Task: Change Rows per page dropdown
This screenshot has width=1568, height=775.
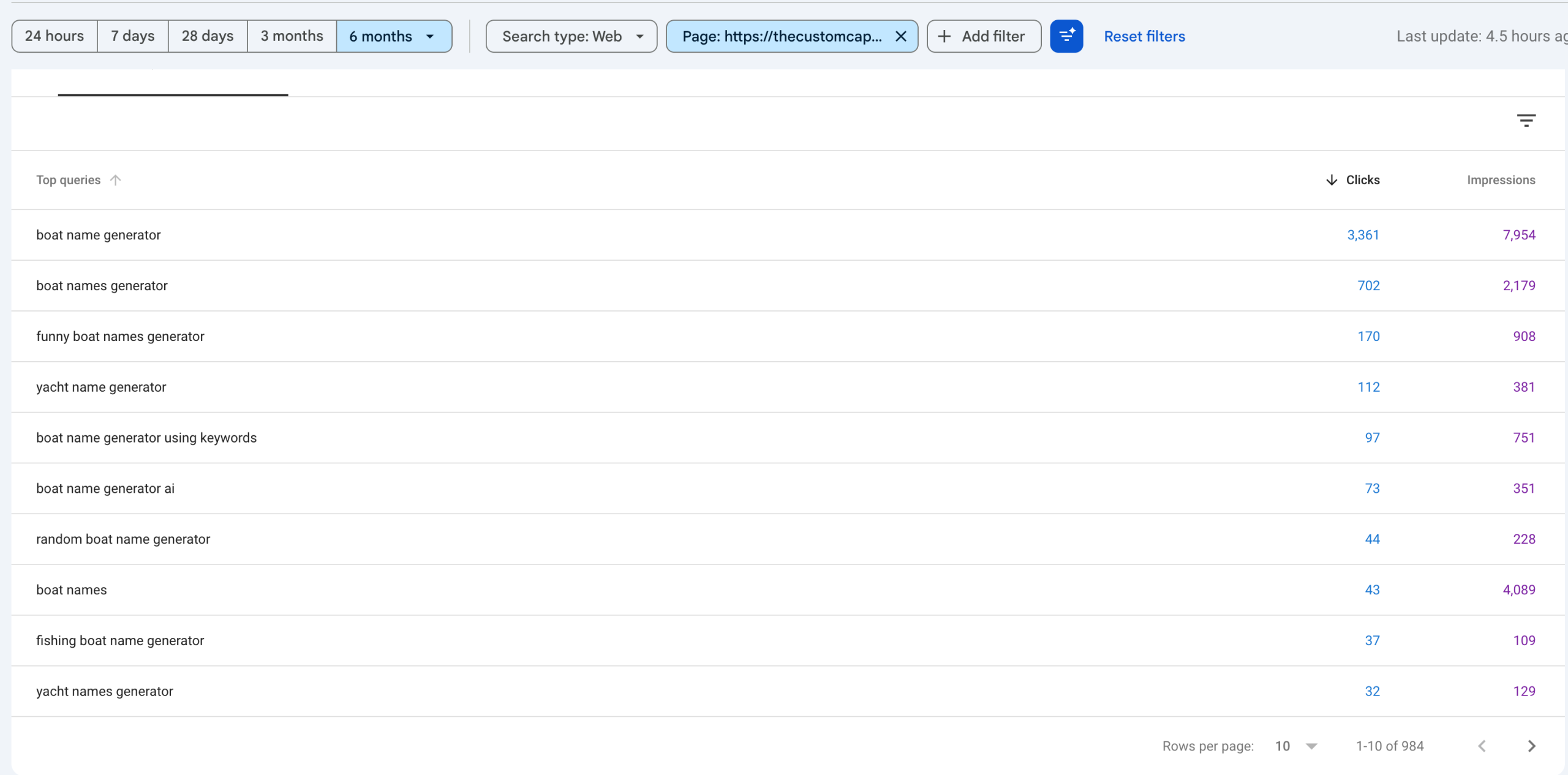Action: pyautogui.click(x=1295, y=746)
